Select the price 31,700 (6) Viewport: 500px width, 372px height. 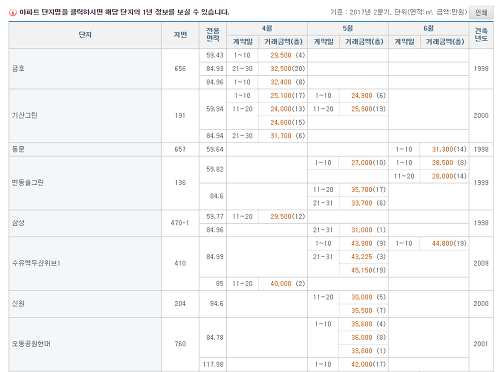[x=288, y=136]
